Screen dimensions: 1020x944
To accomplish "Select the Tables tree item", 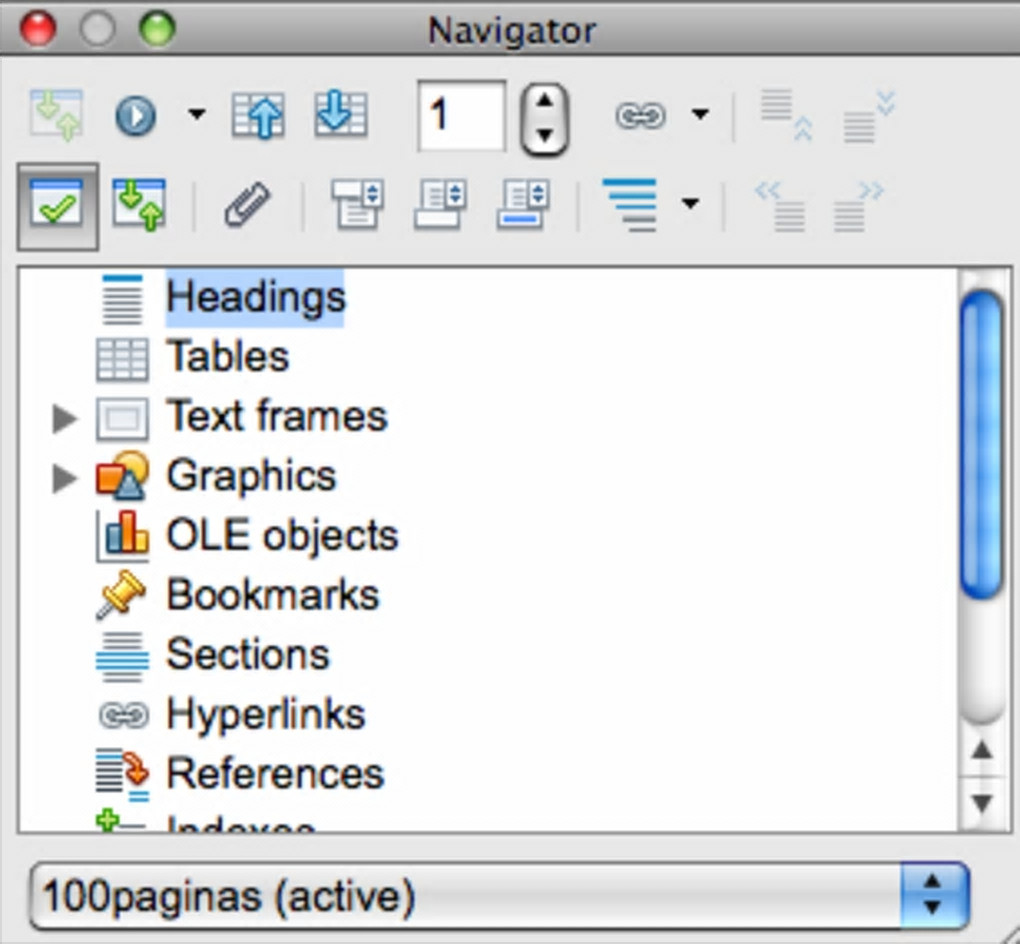I will 228,357.
